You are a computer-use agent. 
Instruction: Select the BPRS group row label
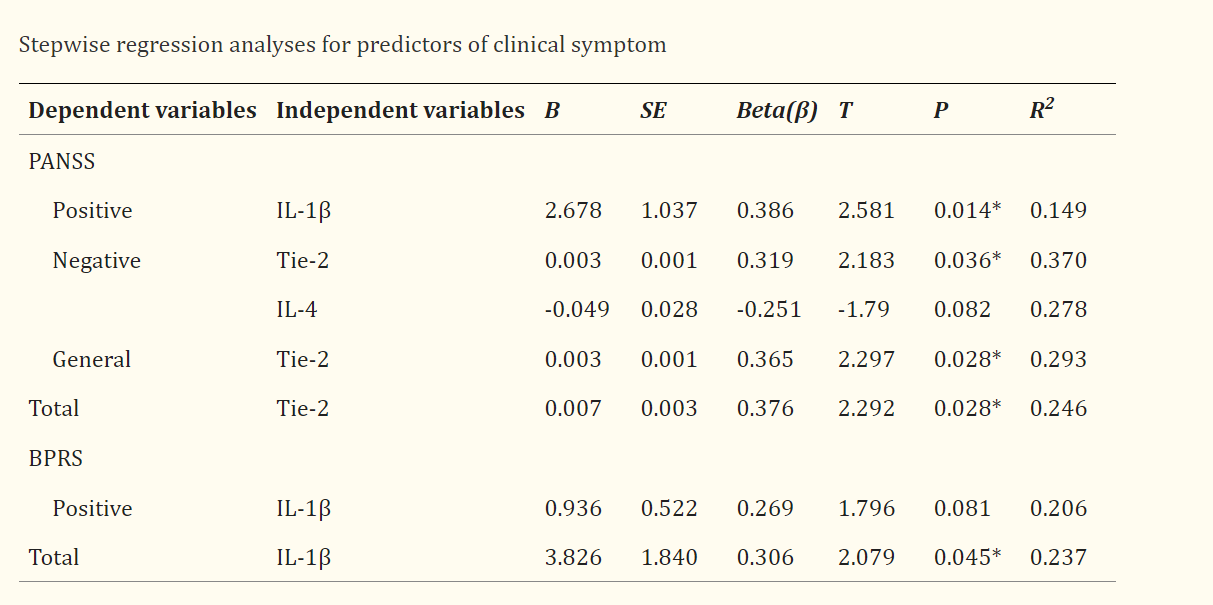[56, 459]
